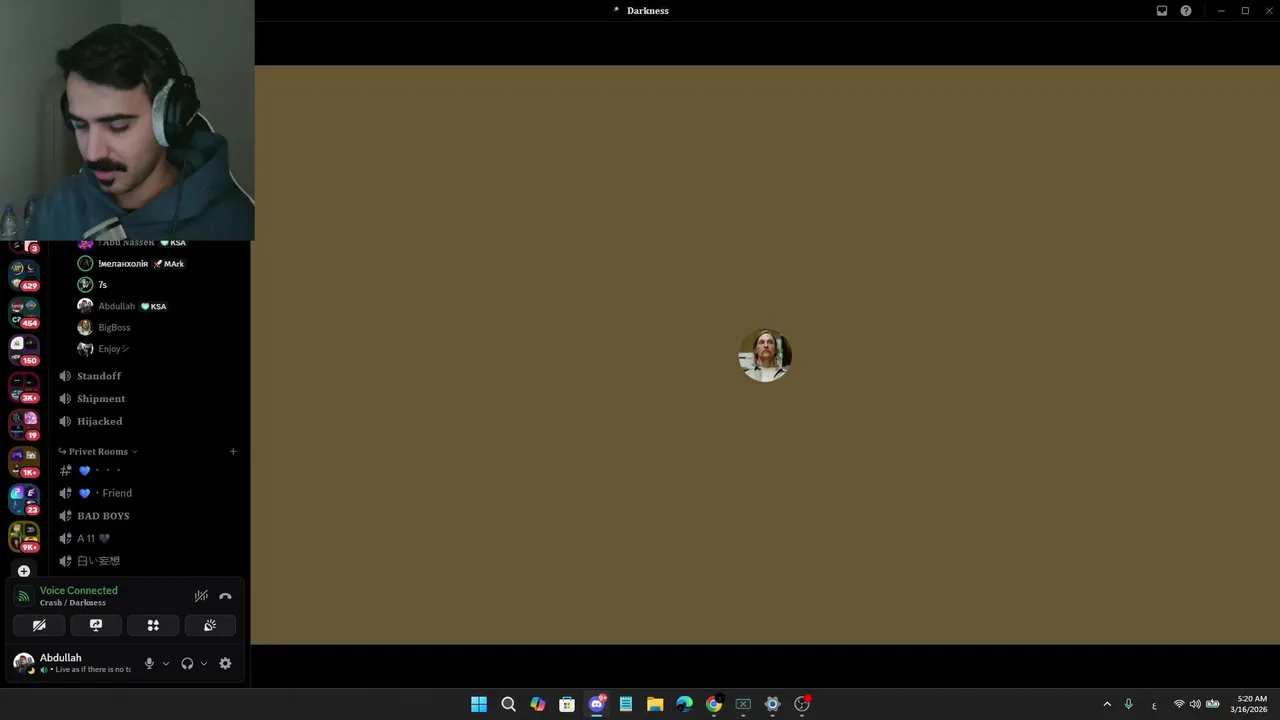Open server folder with 19 badge

[24, 425]
